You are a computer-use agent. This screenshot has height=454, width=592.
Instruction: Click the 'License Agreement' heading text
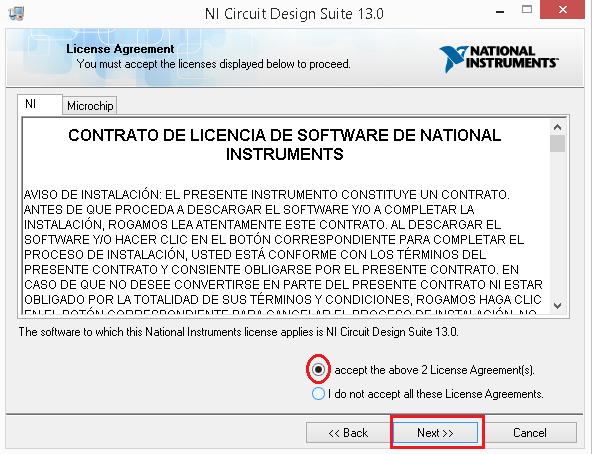pyautogui.click(x=120, y=49)
